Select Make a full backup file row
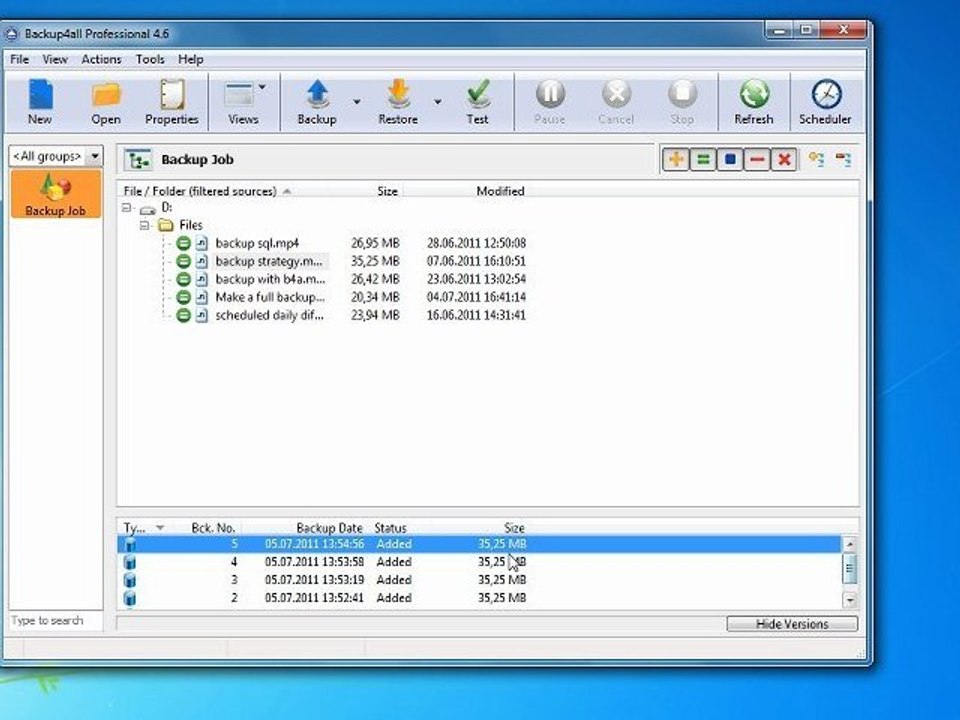The height and width of the screenshot is (720, 960). pyautogui.click(x=270, y=298)
